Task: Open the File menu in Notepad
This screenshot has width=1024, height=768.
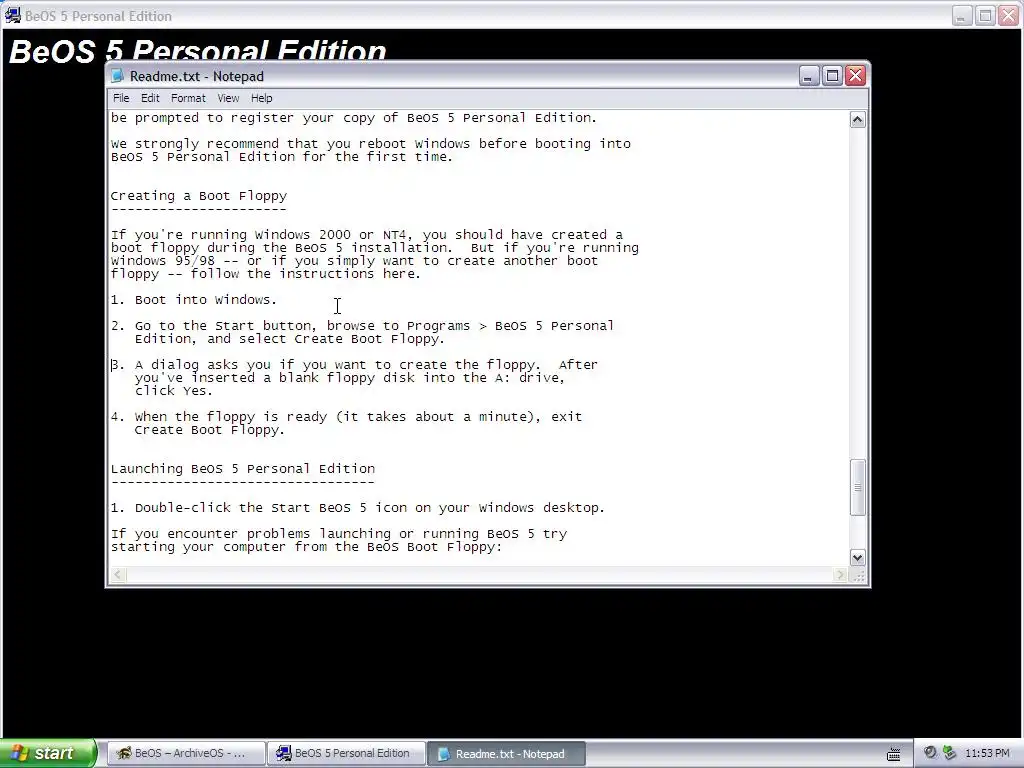Action: point(121,98)
